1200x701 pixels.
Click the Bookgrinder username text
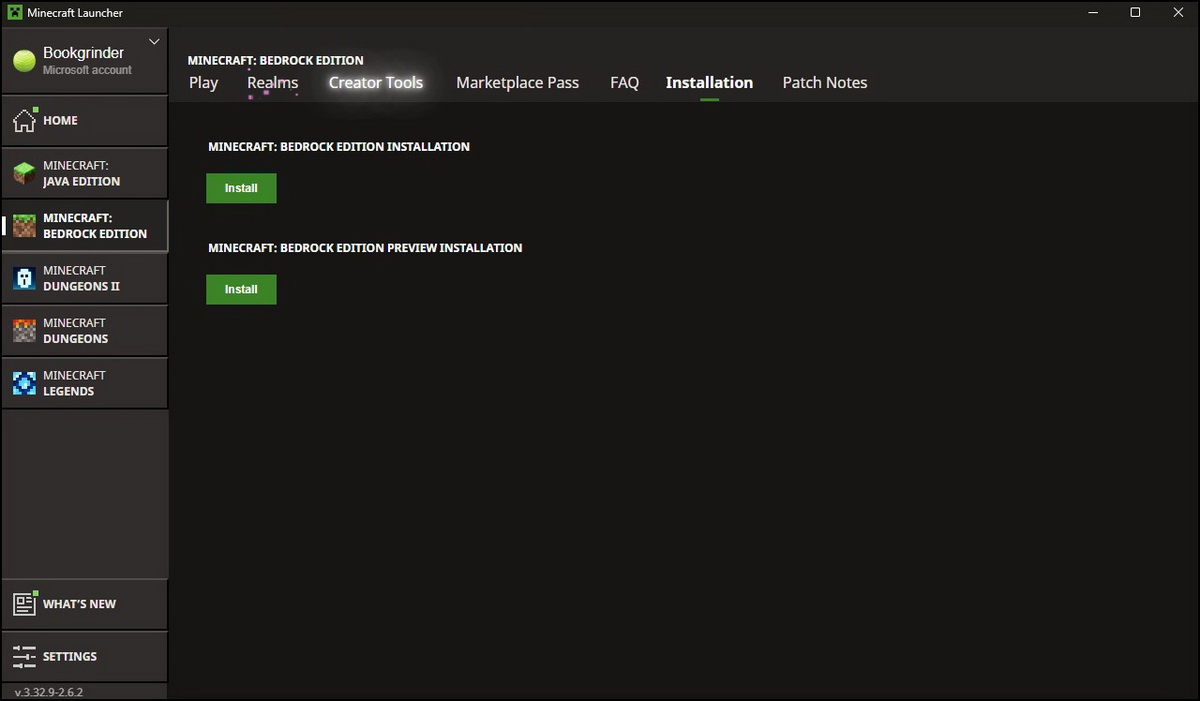click(x=84, y=53)
